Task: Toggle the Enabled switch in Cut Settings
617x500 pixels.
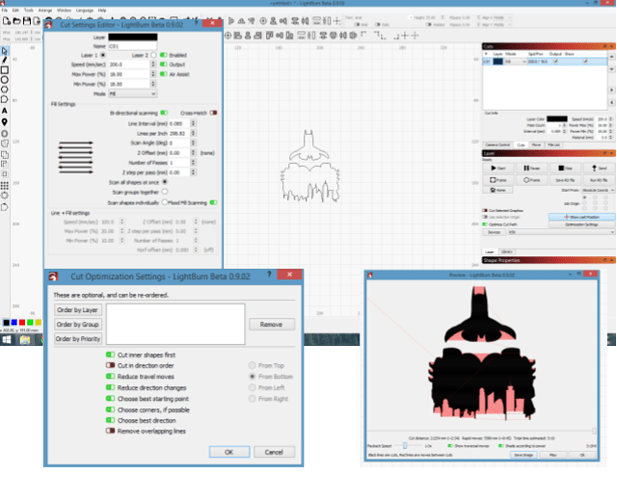Action: click(x=163, y=55)
